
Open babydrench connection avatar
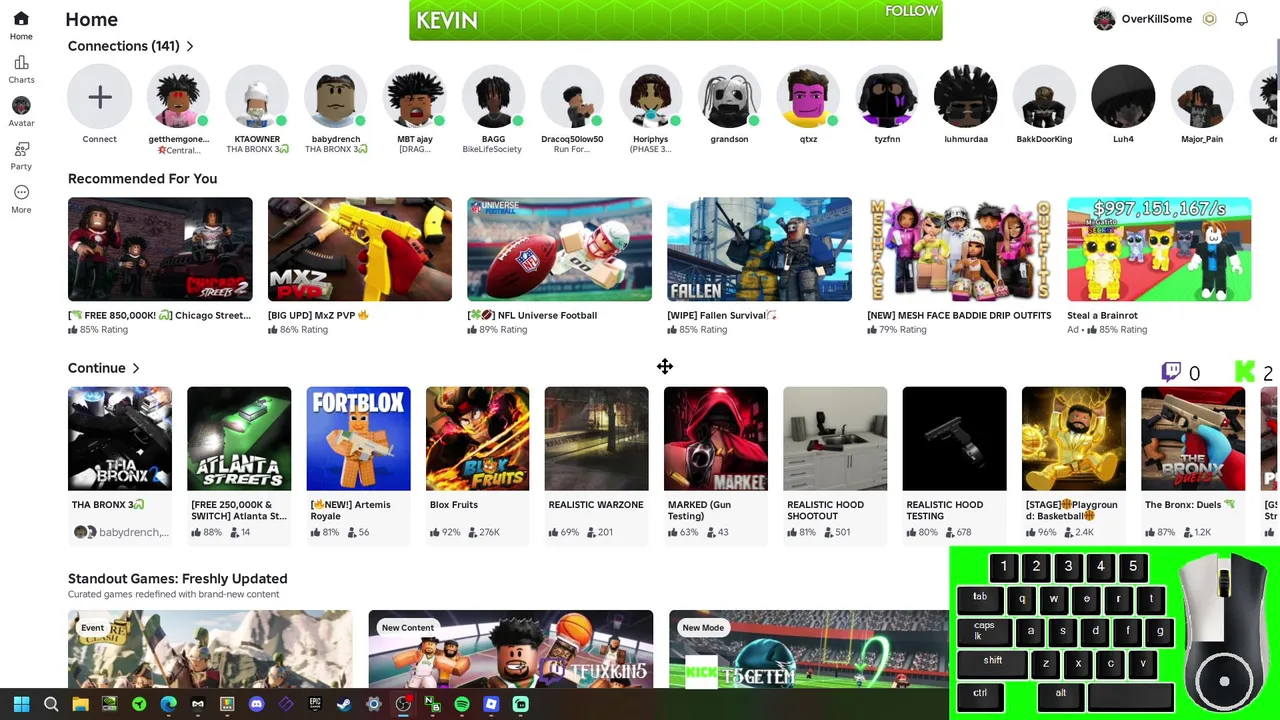pyautogui.click(x=335, y=97)
